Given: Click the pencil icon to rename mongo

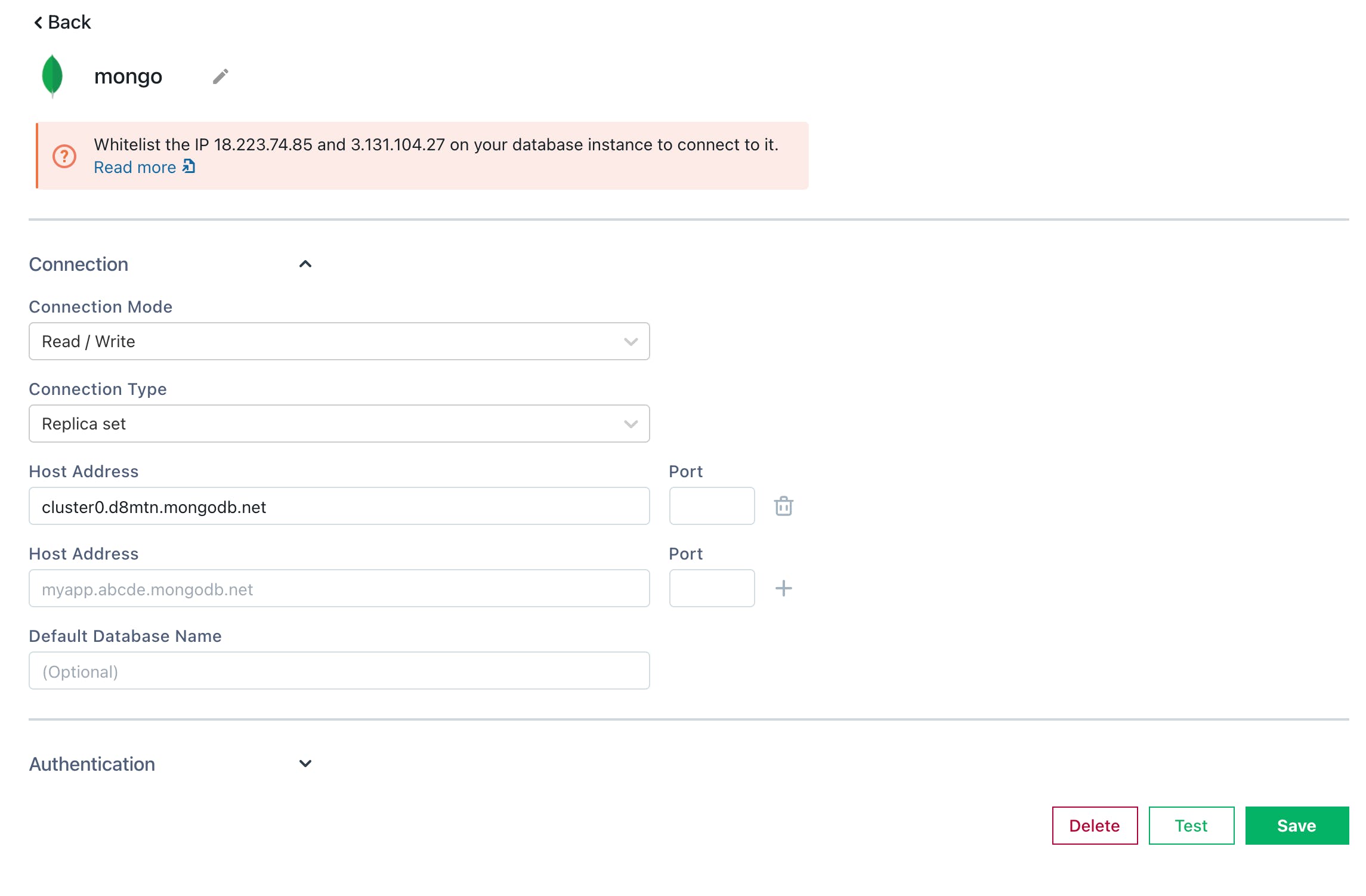Looking at the screenshot, I should pyautogui.click(x=220, y=76).
